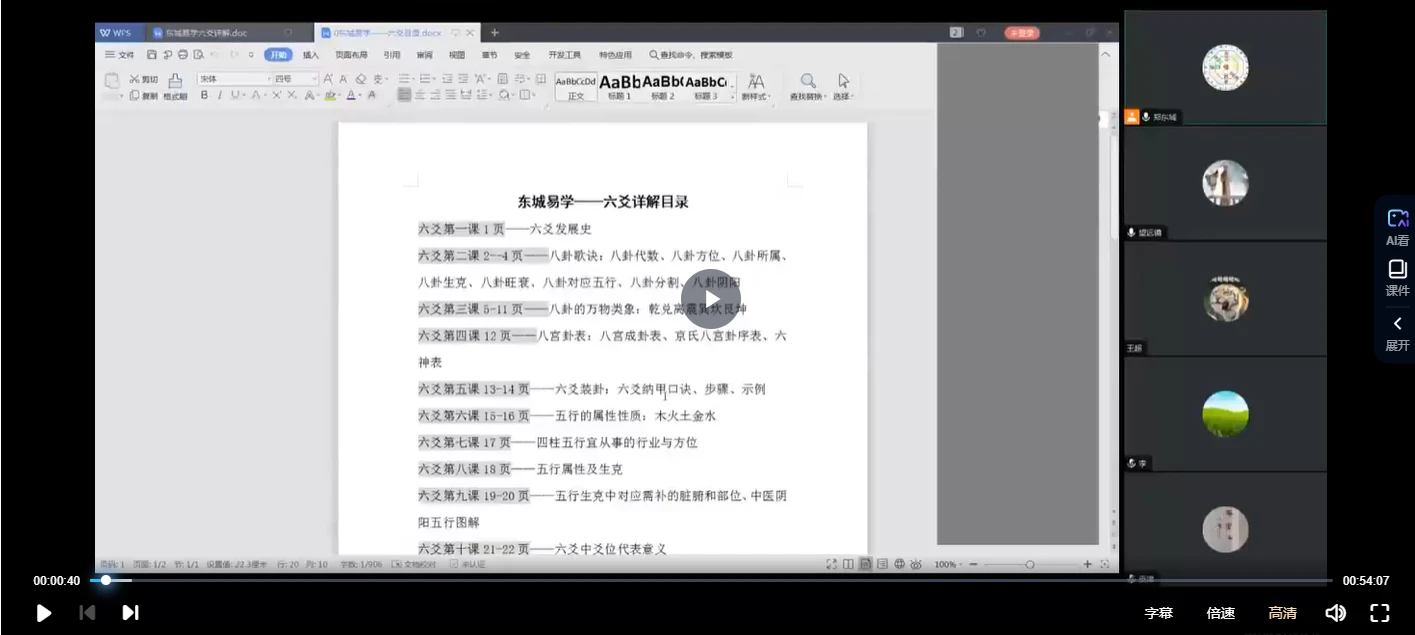Open the 视图 ribbon tab

coord(457,55)
